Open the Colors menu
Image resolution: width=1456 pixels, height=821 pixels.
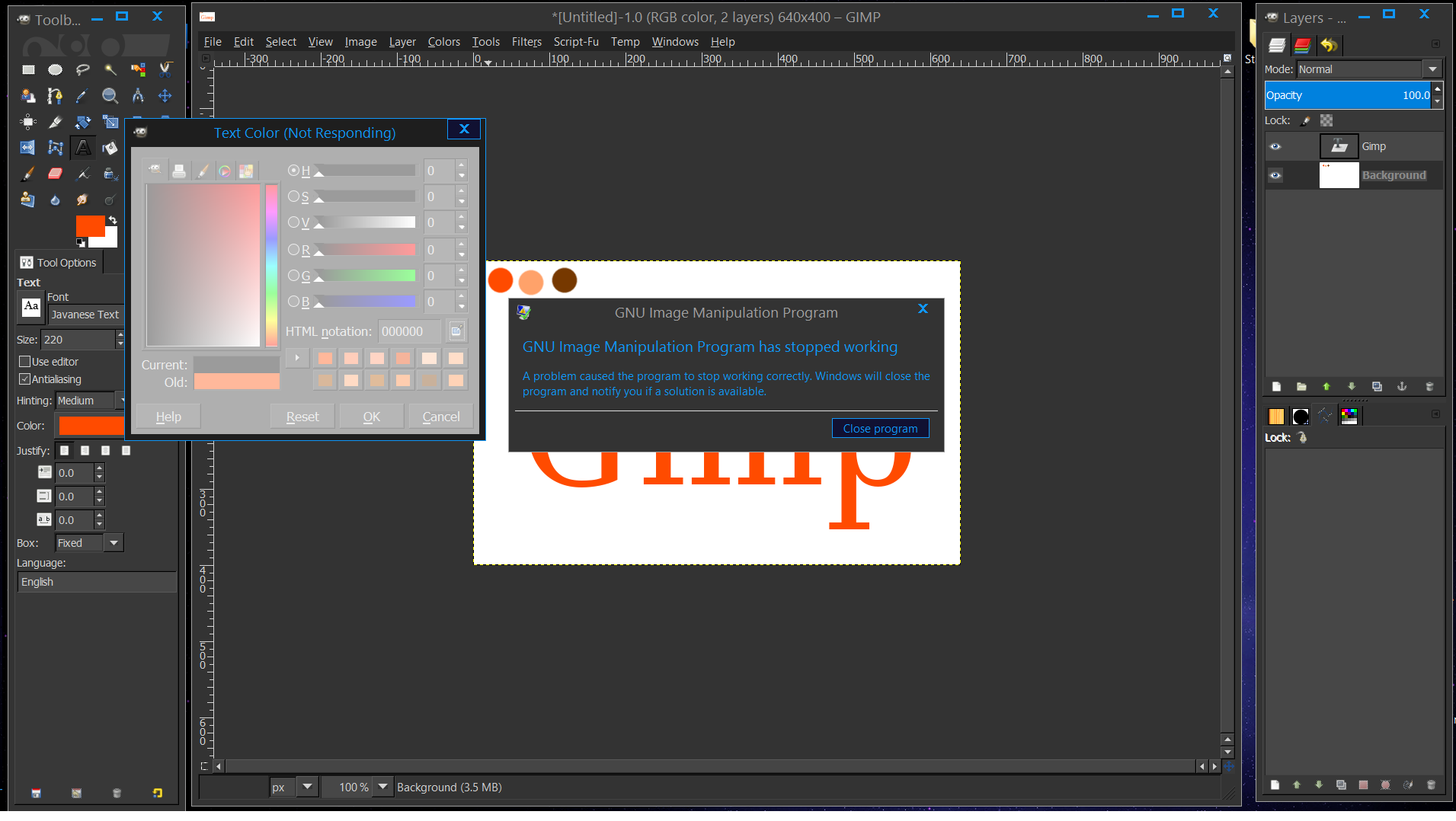[x=443, y=42]
